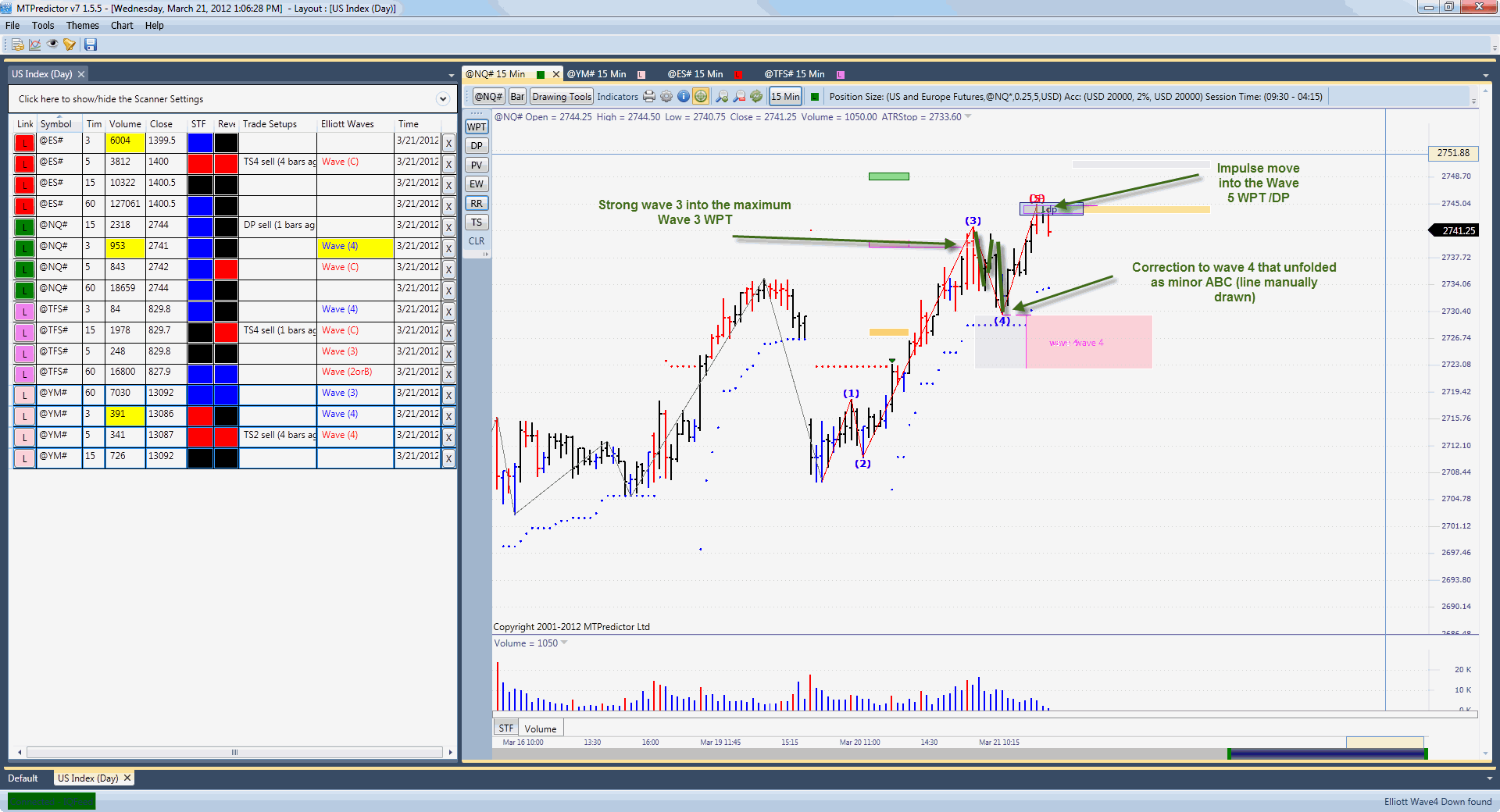Remove the @TFS# 60 row with X
Screen dimensions: 1500x812
point(448,374)
